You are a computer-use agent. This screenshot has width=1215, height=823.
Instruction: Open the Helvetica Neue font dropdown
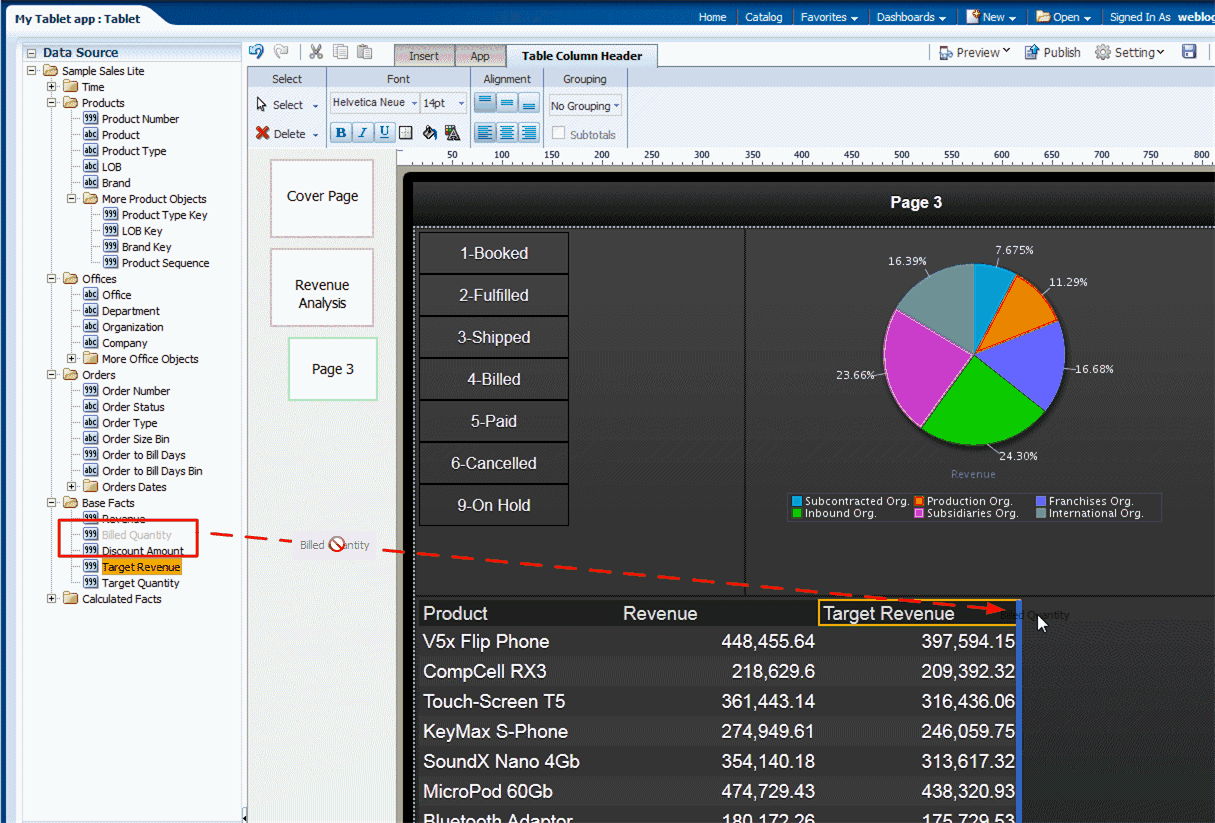point(375,103)
